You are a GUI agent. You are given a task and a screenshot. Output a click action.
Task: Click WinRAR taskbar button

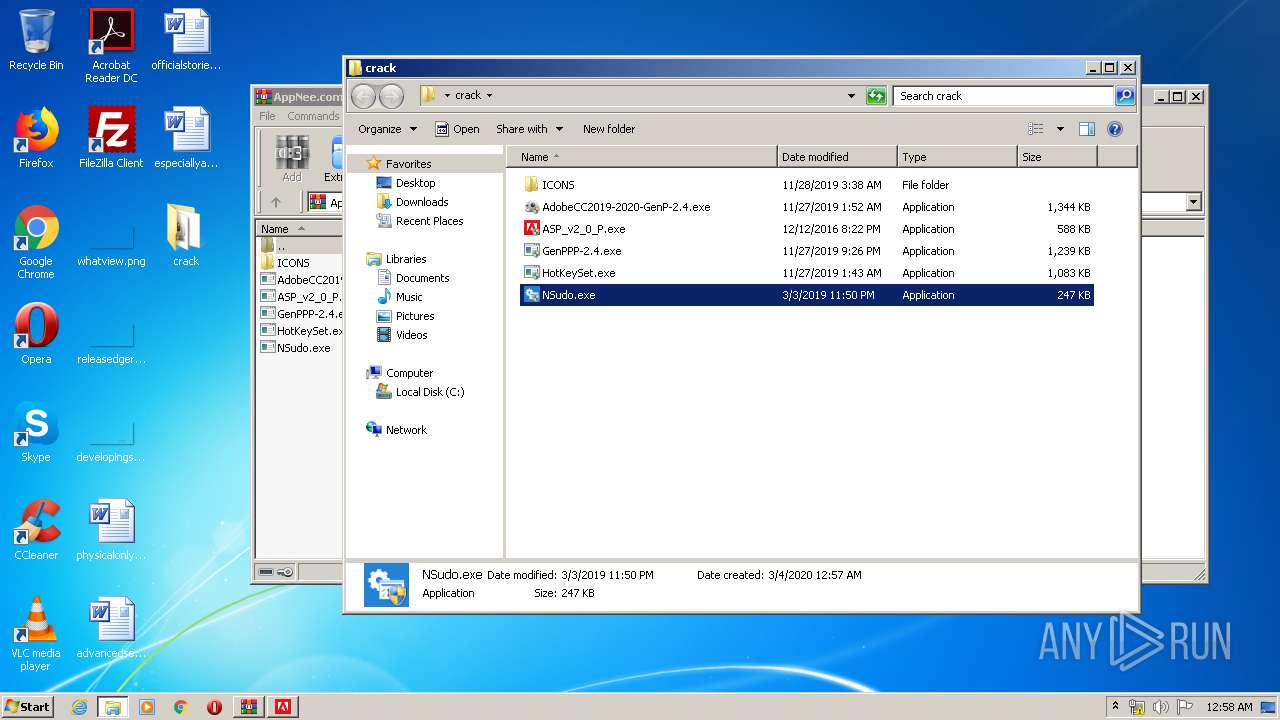tap(249, 707)
